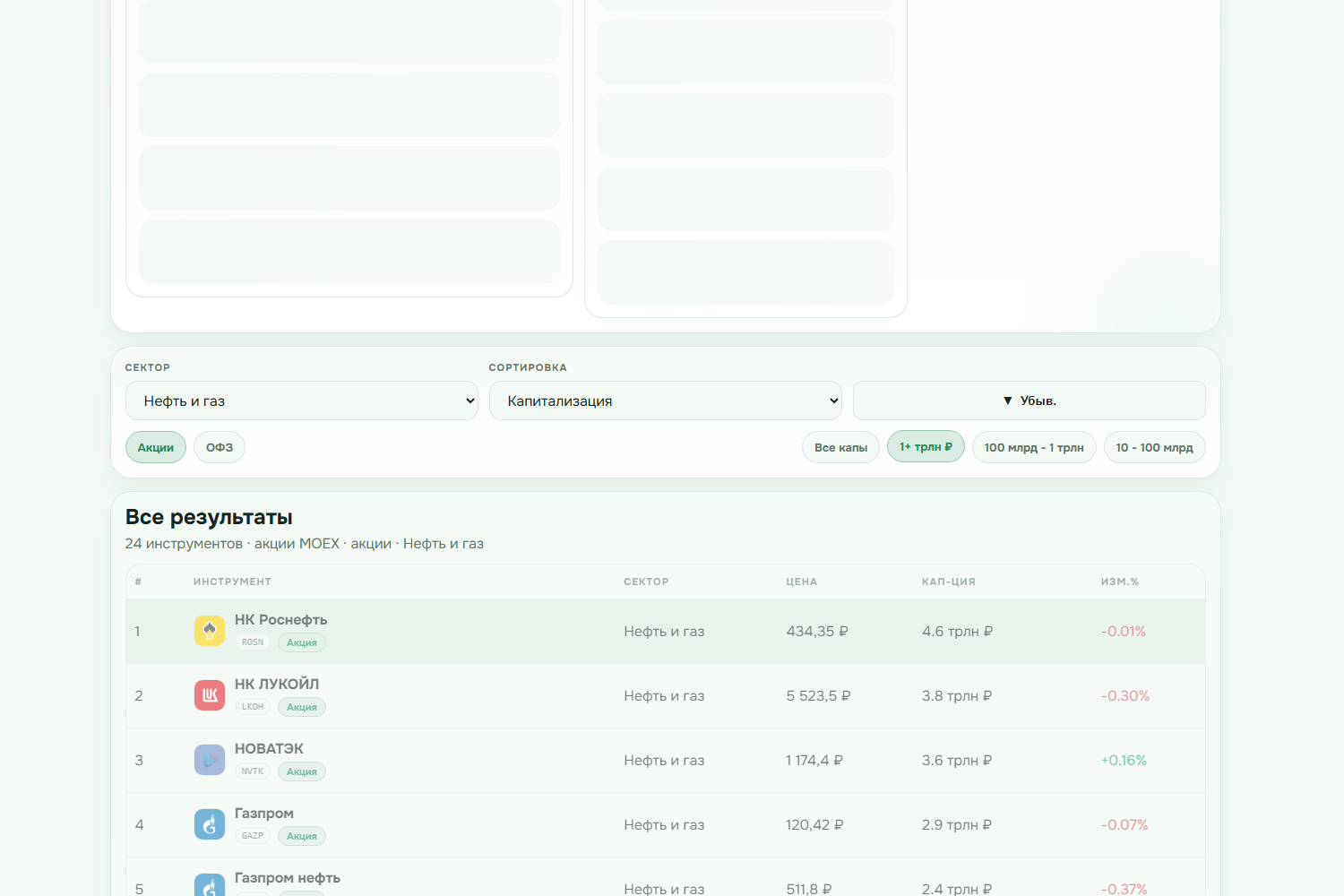Click the Газпром нефть logo icon
The image size is (1344, 896).
click(x=210, y=885)
